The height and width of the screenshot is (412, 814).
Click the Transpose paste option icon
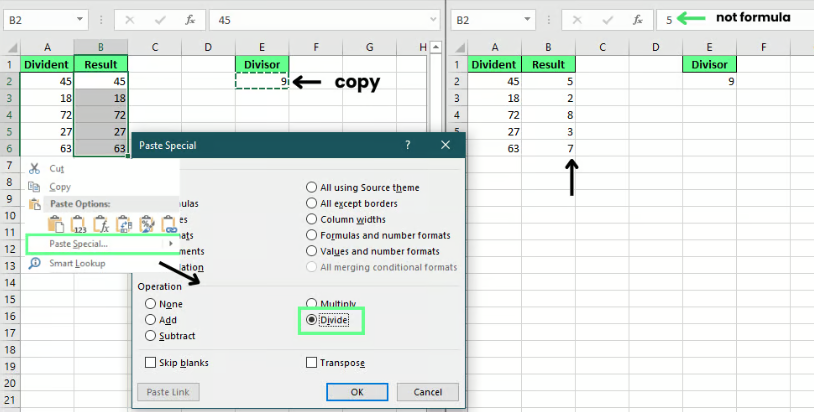click(124, 224)
